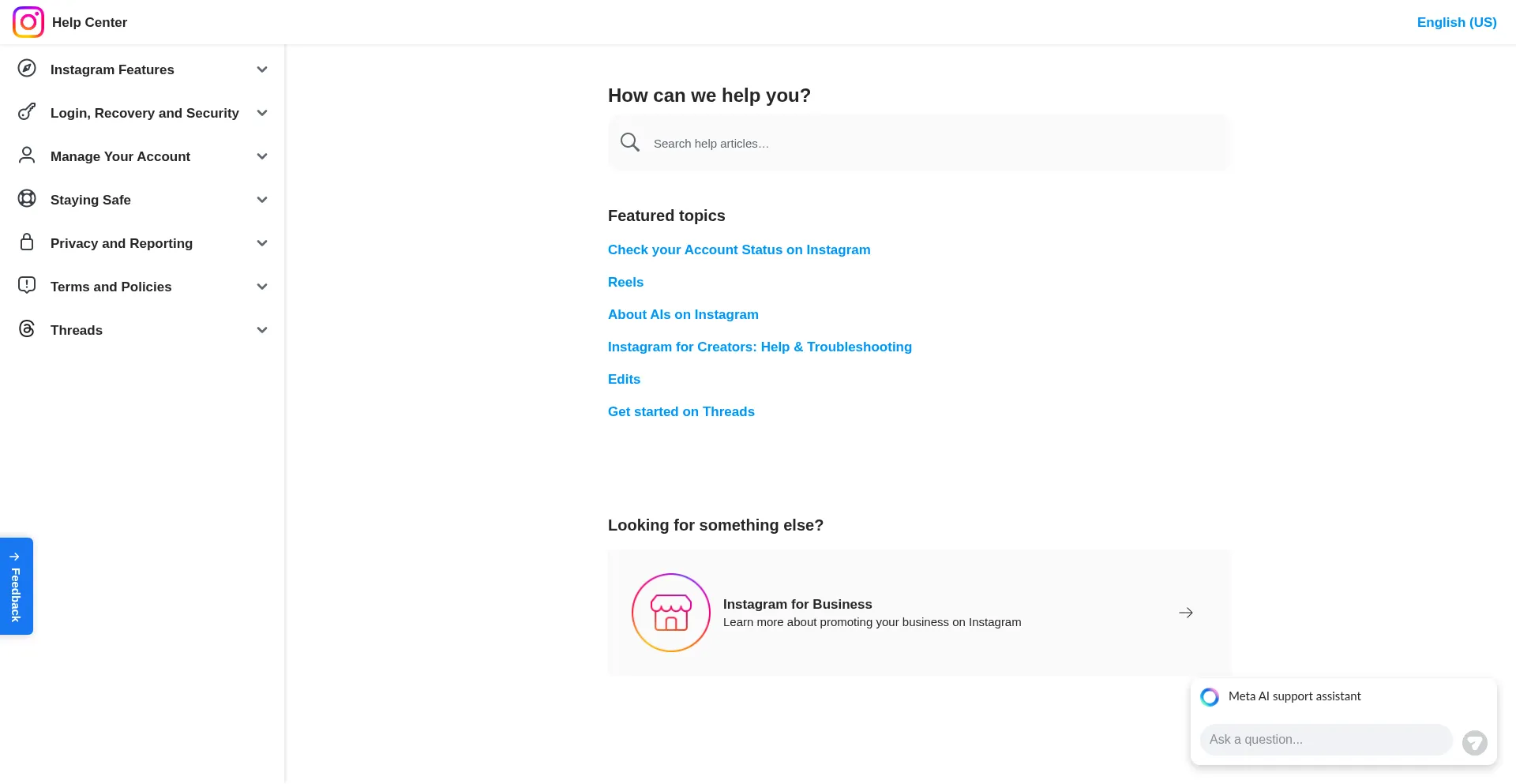Viewport: 1516px width, 784px height.
Task: Focus the Ask a question input field
Action: 1326,740
